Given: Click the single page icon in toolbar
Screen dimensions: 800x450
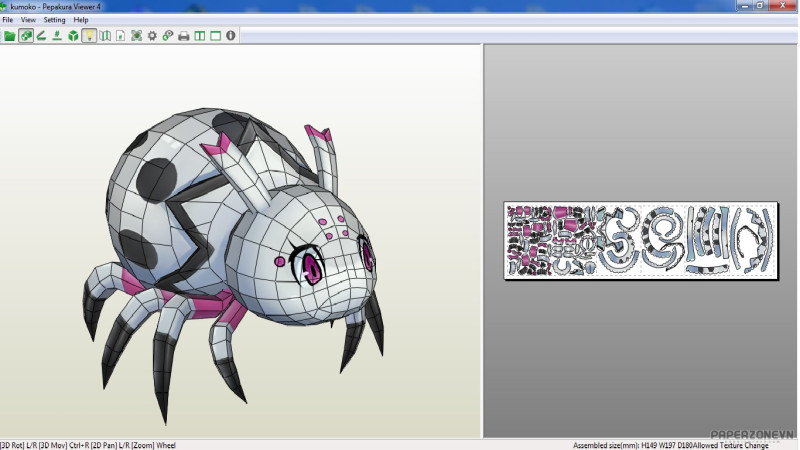Looking at the screenshot, I should coord(120,36).
